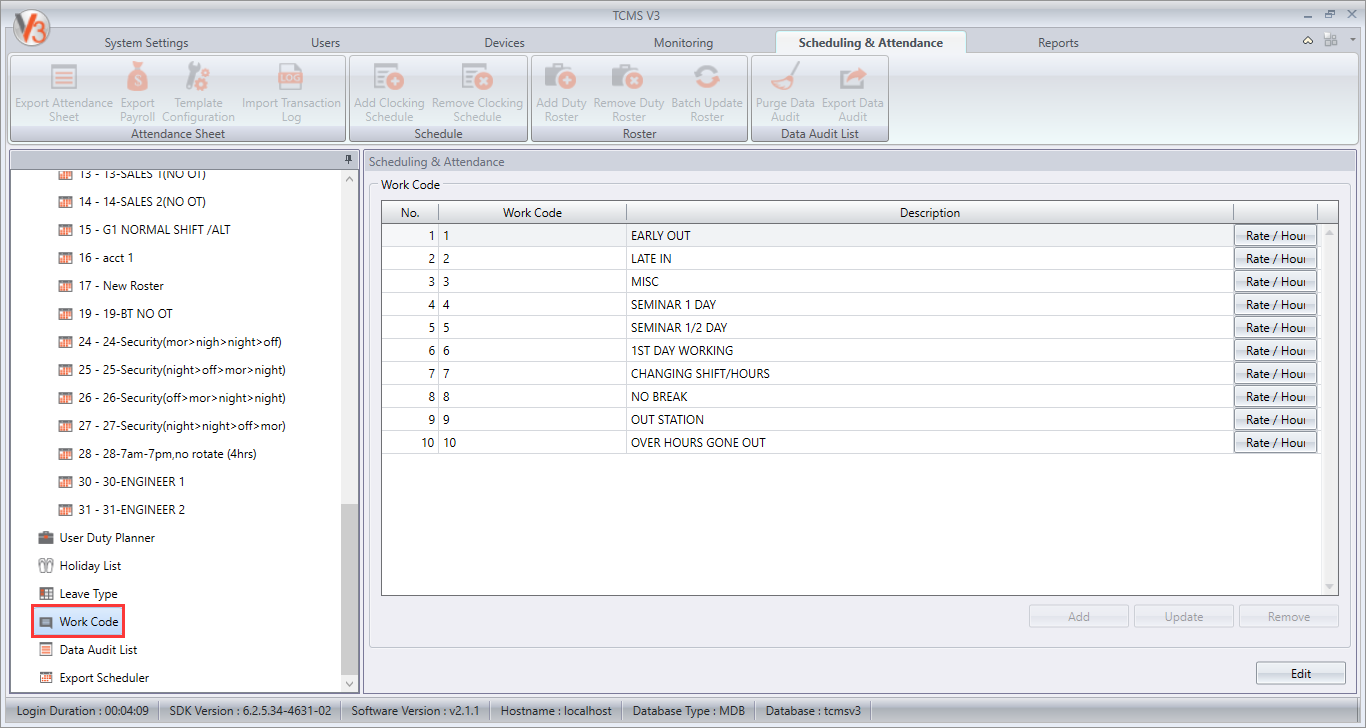Click the Add Duty Roster icon

click(561, 78)
